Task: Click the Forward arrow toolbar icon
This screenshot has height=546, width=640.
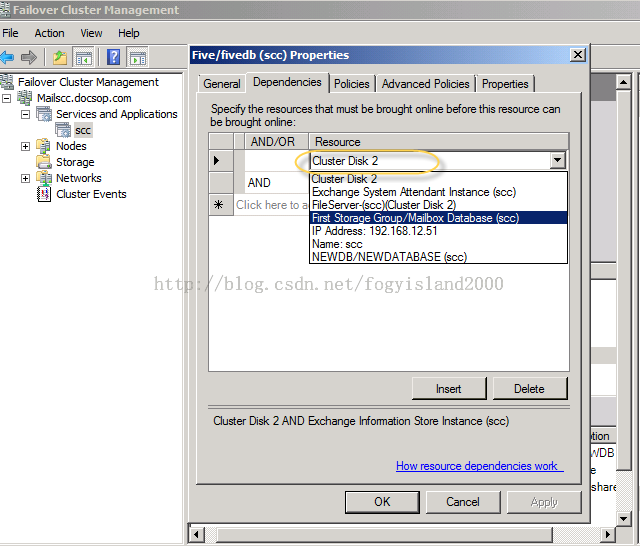Action: click(29, 57)
